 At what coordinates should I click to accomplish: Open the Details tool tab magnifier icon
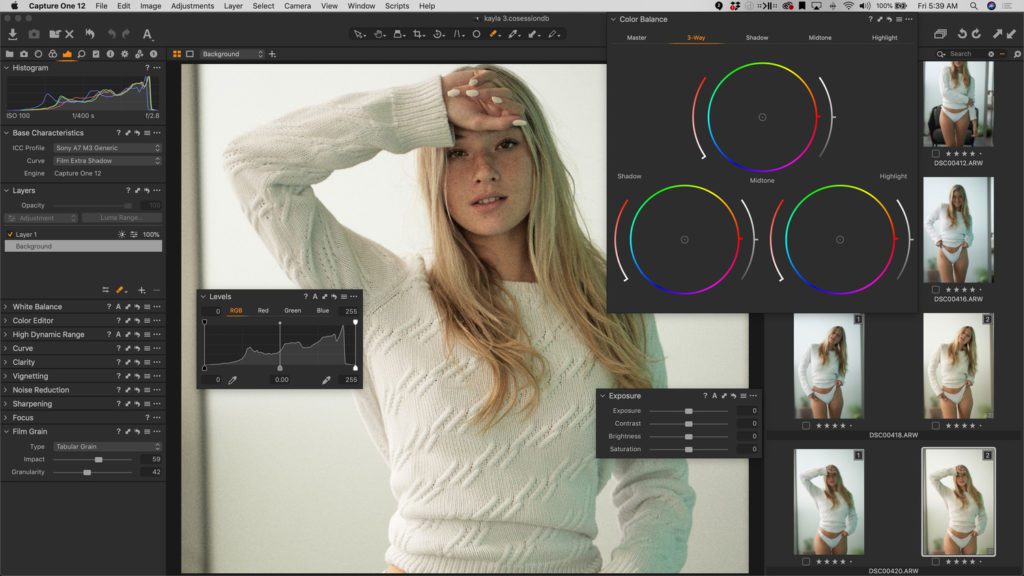pos(82,54)
